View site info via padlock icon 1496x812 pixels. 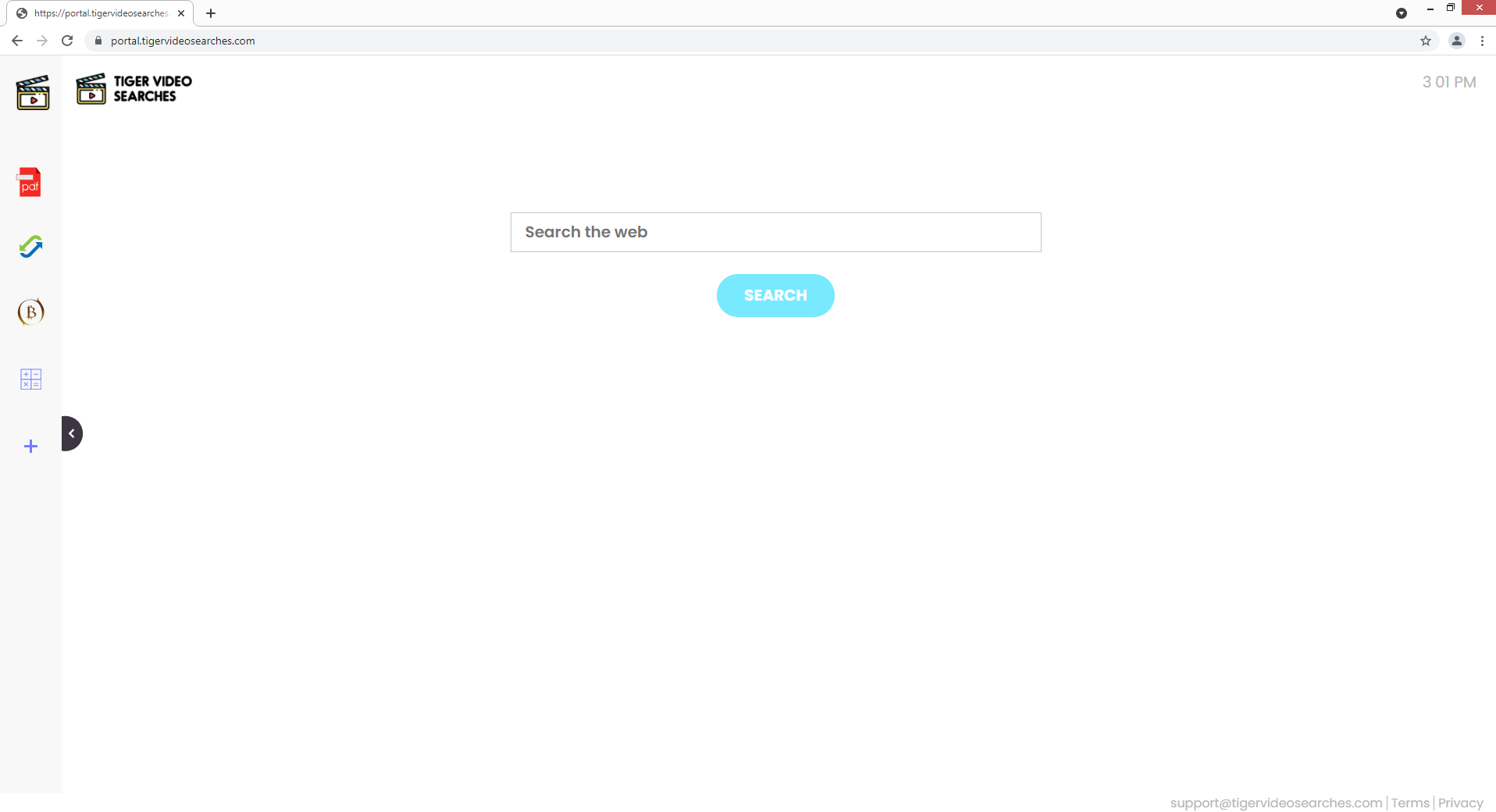pyautogui.click(x=98, y=41)
